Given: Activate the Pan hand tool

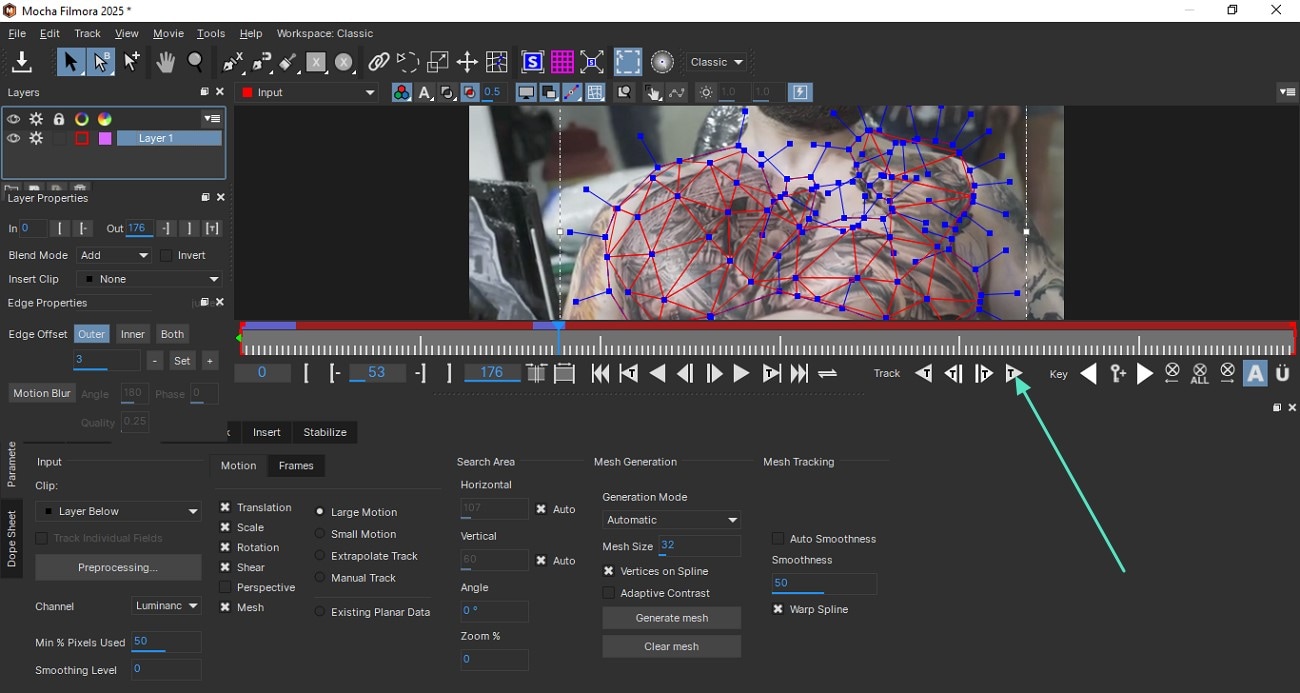Looking at the screenshot, I should coord(165,63).
